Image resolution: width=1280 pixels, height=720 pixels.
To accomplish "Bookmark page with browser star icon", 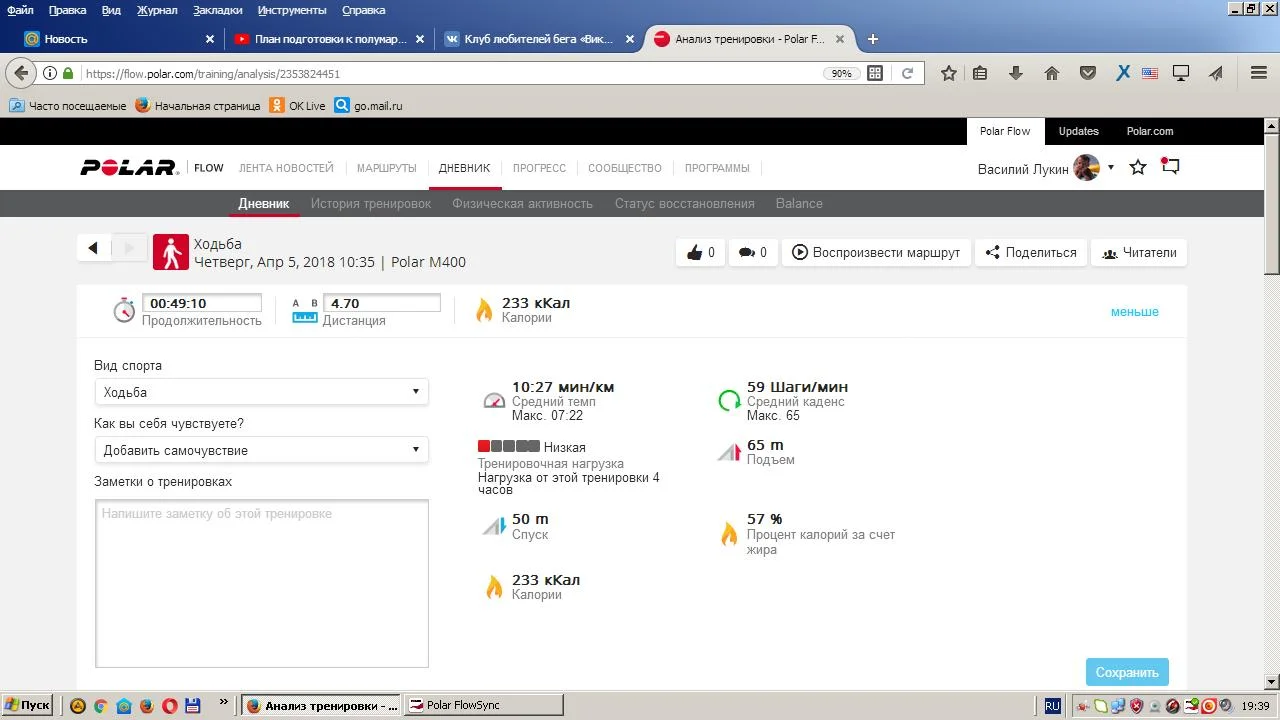I will pyautogui.click(x=948, y=73).
